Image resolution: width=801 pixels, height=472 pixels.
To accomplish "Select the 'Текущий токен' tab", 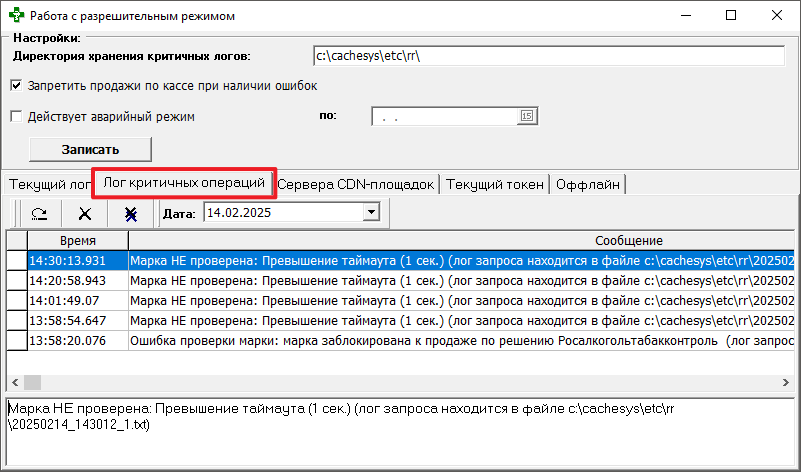I will [x=495, y=184].
